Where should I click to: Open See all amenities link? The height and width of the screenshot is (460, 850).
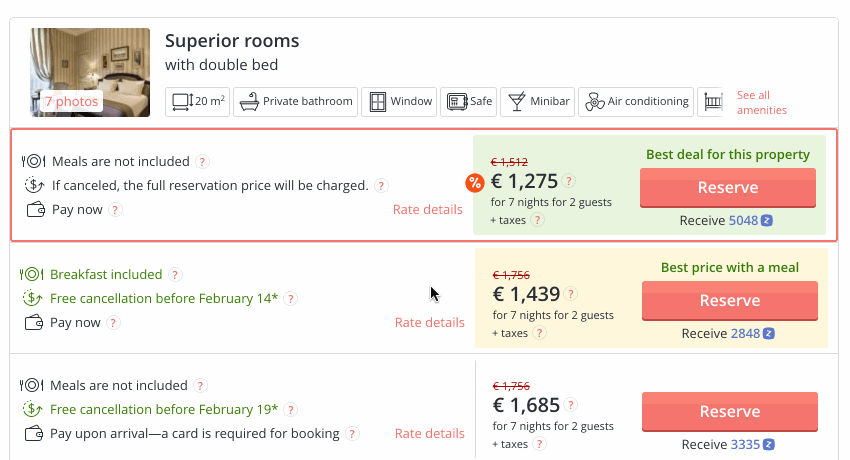coord(761,102)
